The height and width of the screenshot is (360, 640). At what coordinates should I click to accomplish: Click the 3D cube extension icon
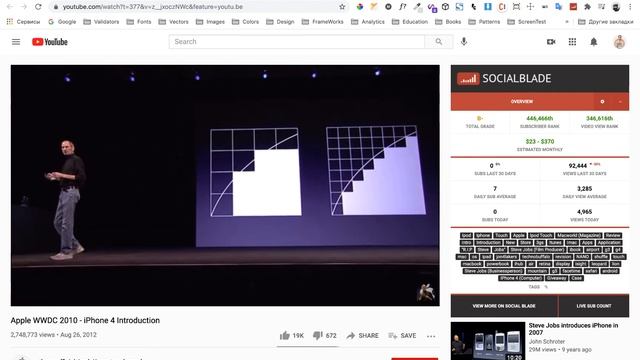pyautogui.click(x=445, y=7)
